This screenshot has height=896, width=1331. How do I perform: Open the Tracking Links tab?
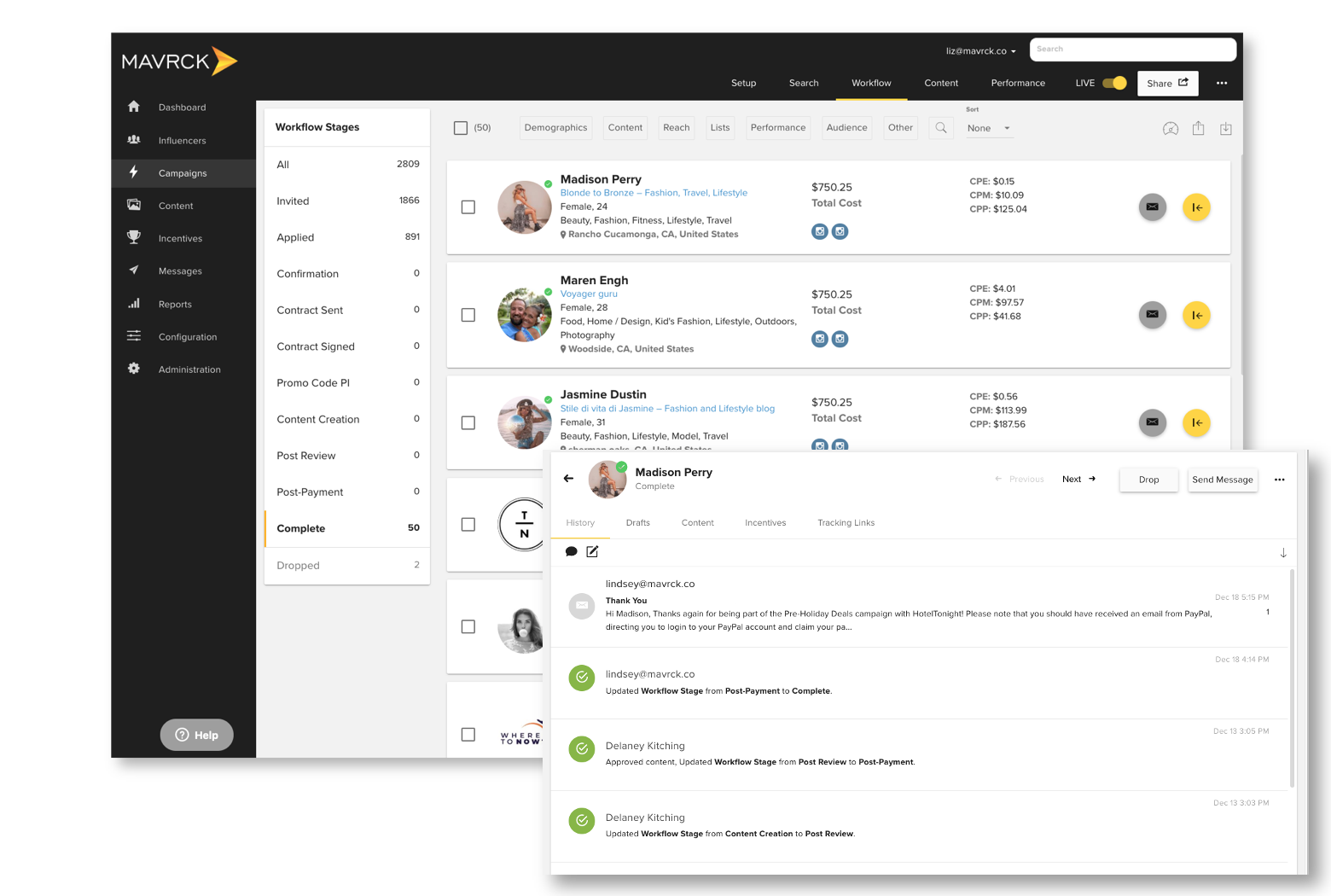(x=846, y=523)
